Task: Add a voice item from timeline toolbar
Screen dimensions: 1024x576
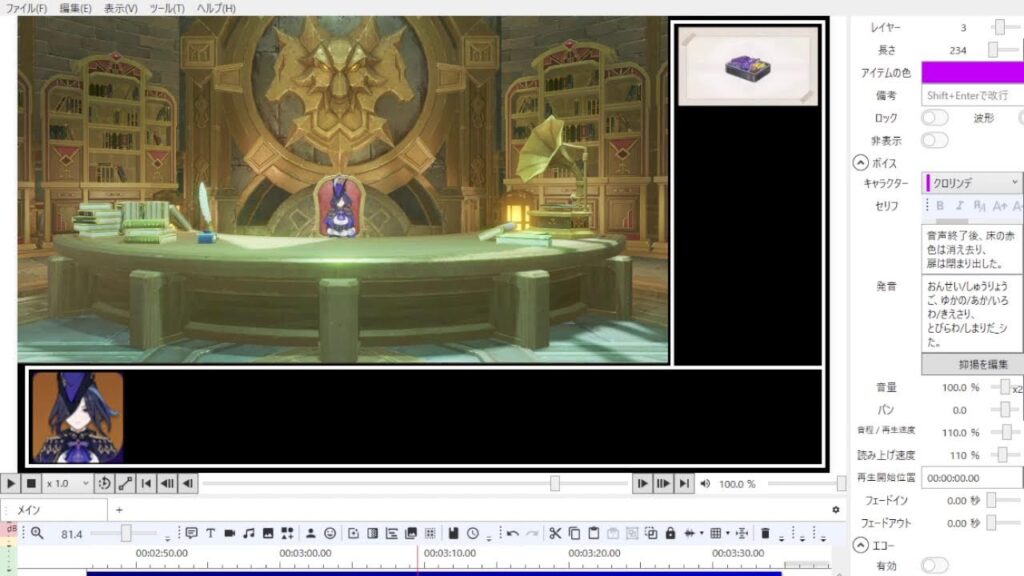Action: 191,533
